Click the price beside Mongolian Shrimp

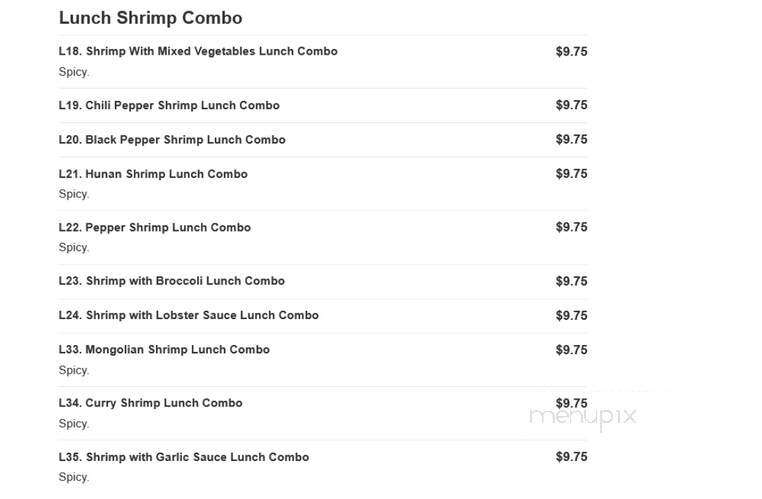pos(572,350)
